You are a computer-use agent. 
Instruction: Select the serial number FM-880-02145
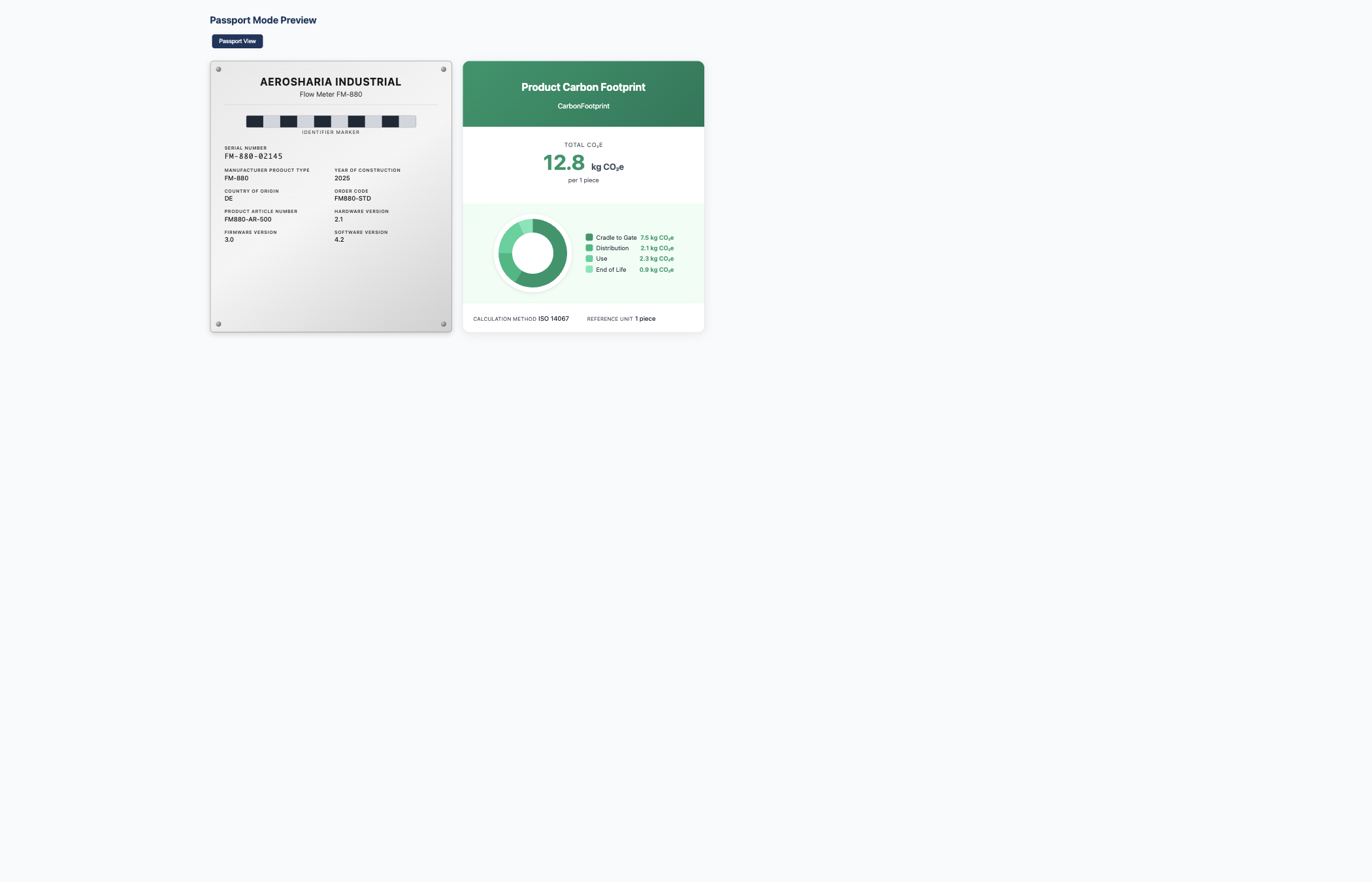pyautogui.click(x=253, y=156)
